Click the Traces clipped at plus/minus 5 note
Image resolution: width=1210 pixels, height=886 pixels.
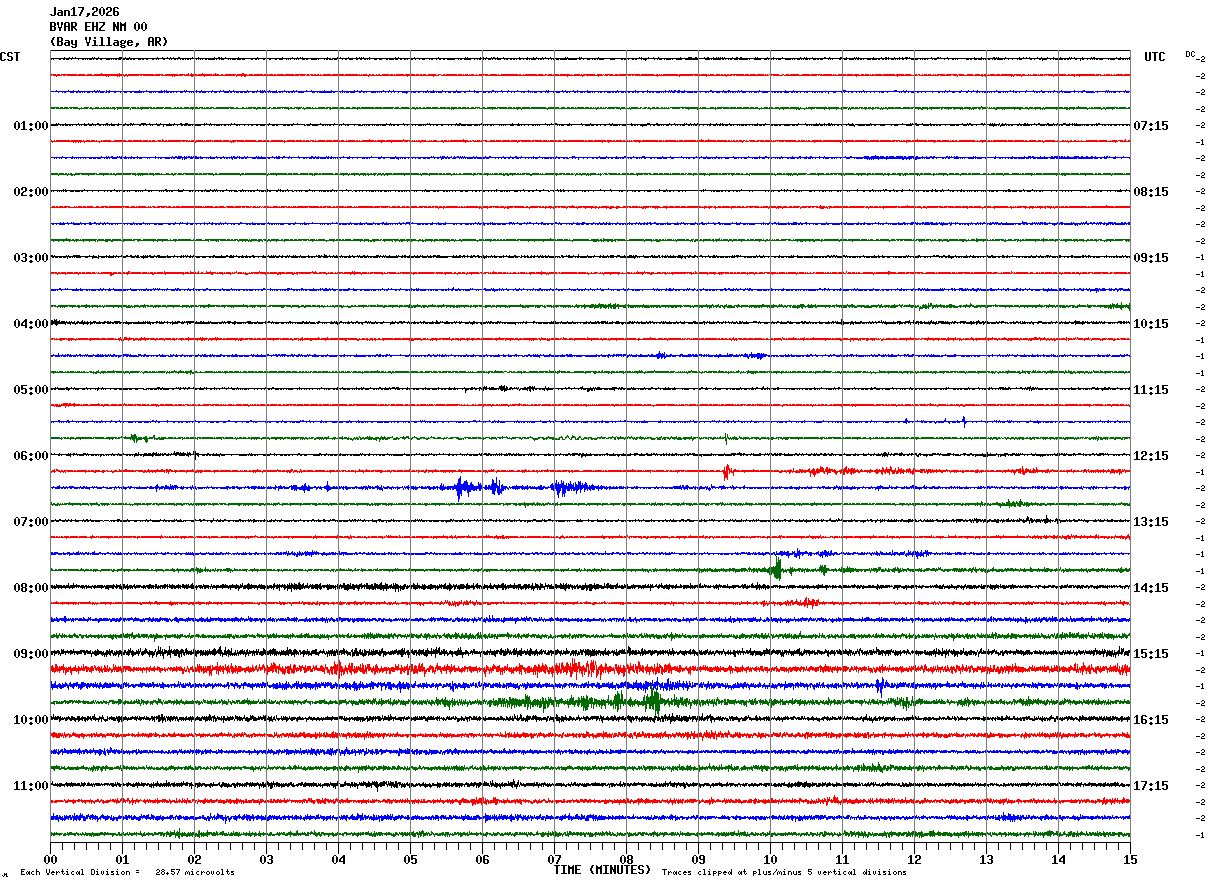pos(784,873)
